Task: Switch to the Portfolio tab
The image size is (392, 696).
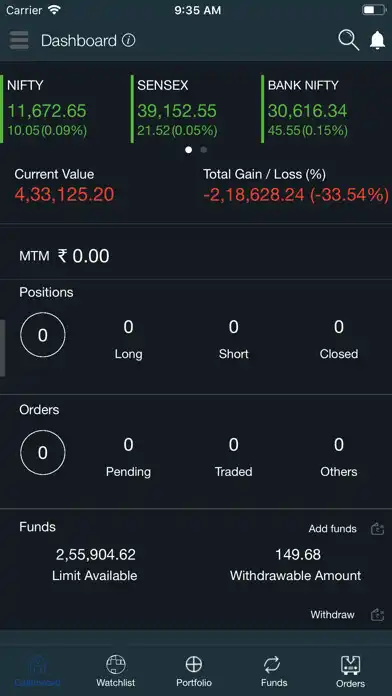Action: click(x=194, y=671)
